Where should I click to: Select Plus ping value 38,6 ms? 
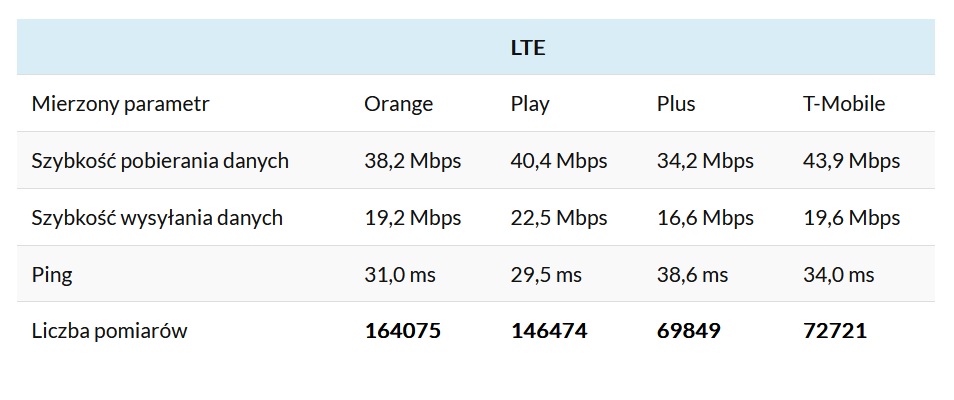[693, 275]
